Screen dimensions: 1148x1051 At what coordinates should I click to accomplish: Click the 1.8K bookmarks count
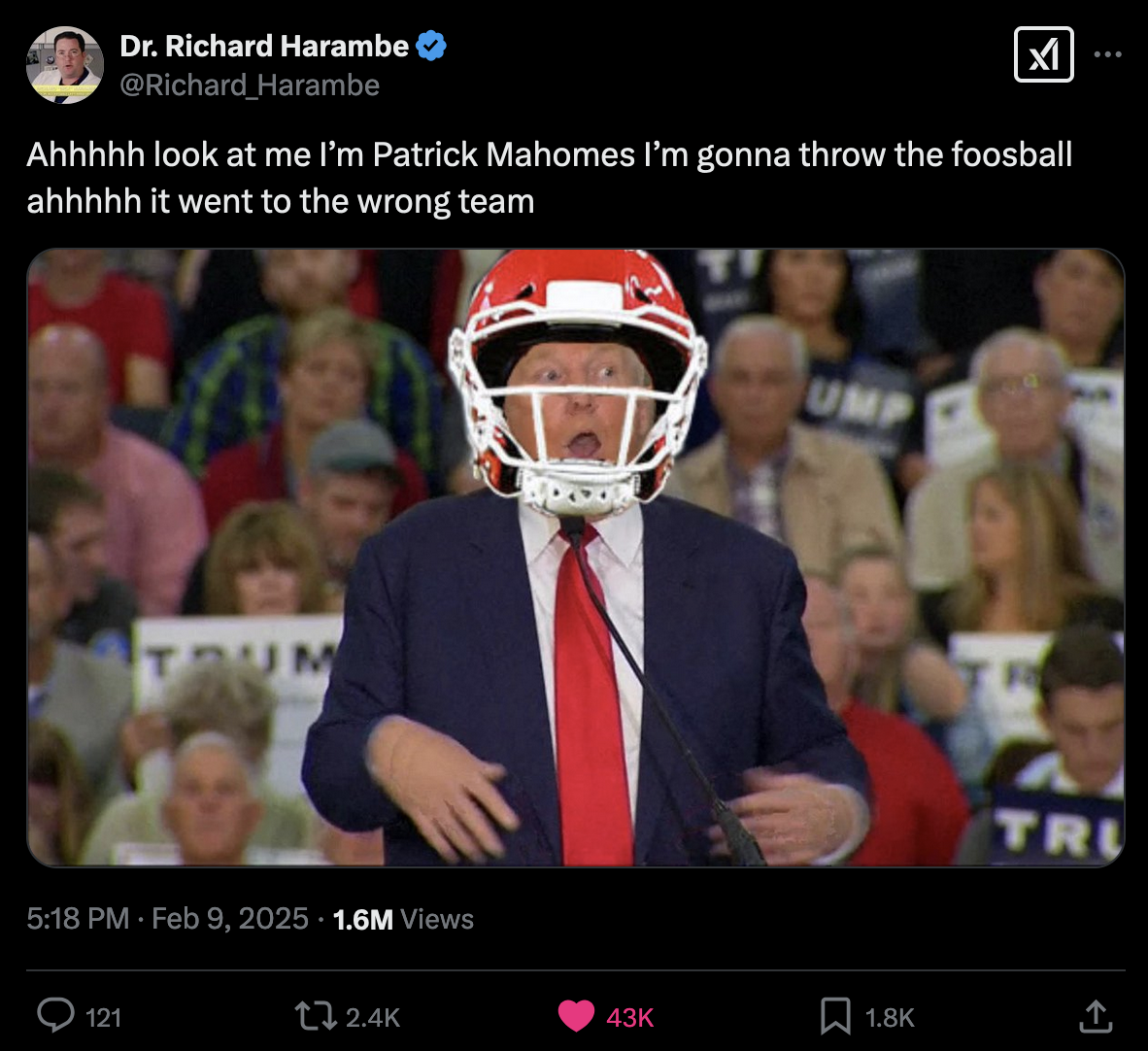(890, 1017)
